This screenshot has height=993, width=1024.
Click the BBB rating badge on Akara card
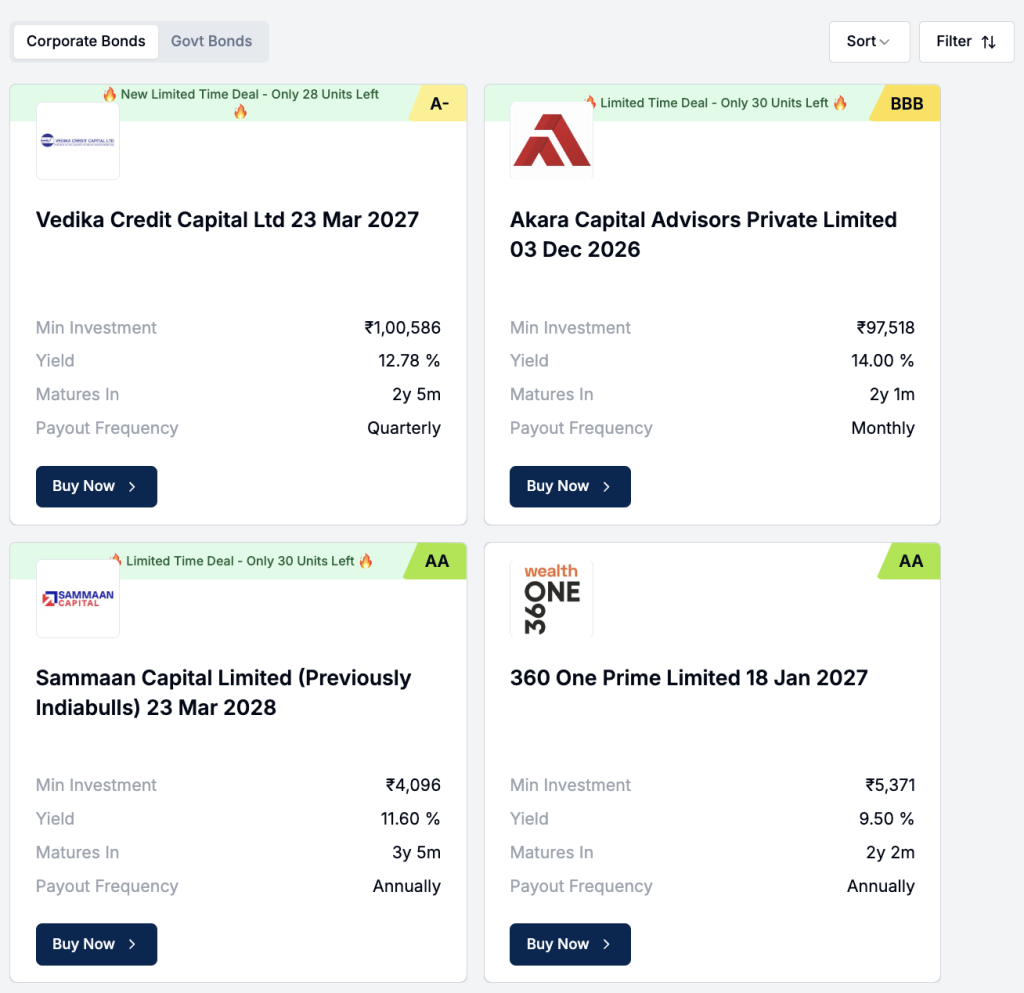point(908,102)
